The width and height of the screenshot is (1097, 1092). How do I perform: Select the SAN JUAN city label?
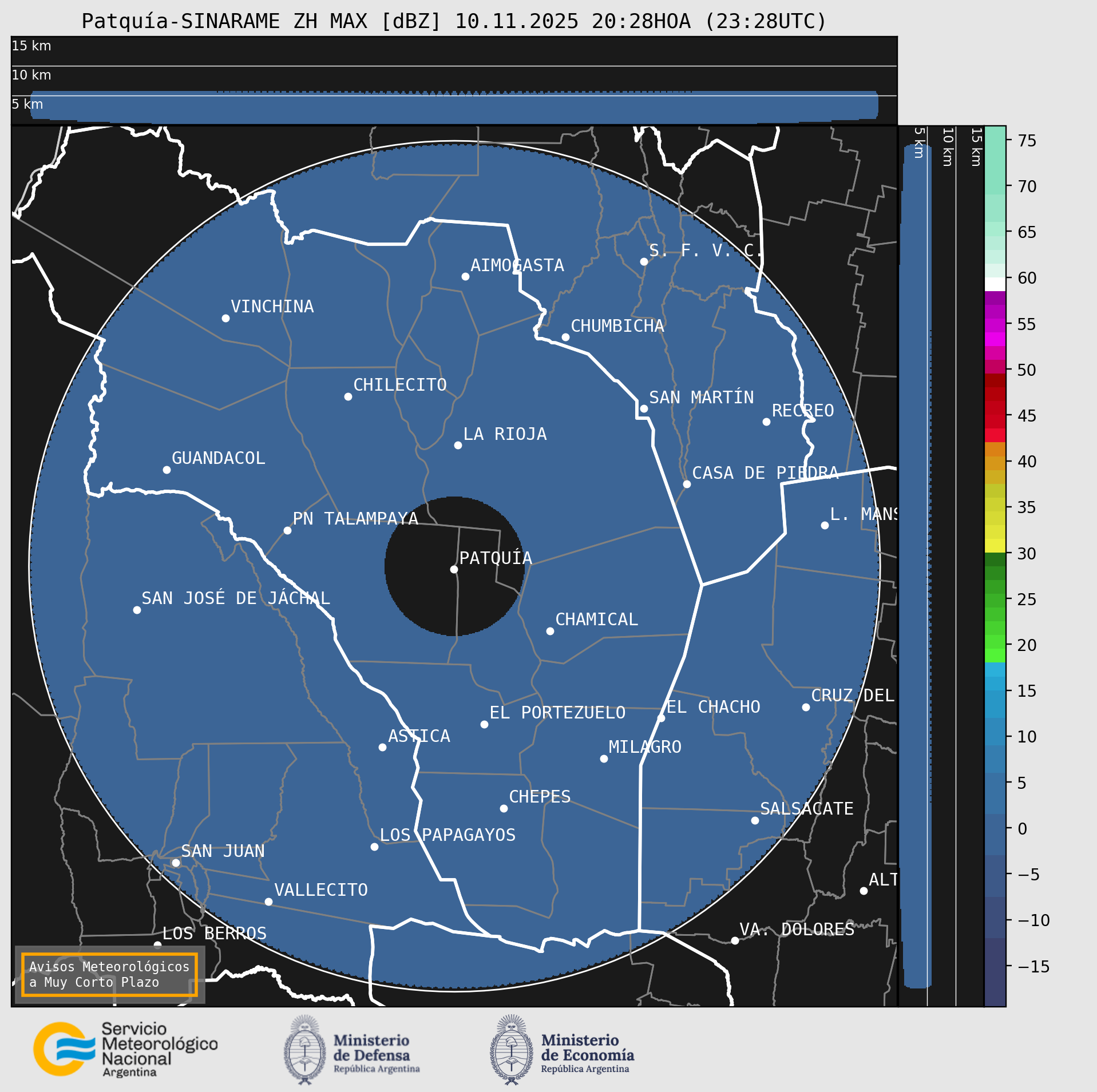click(223, 851)
